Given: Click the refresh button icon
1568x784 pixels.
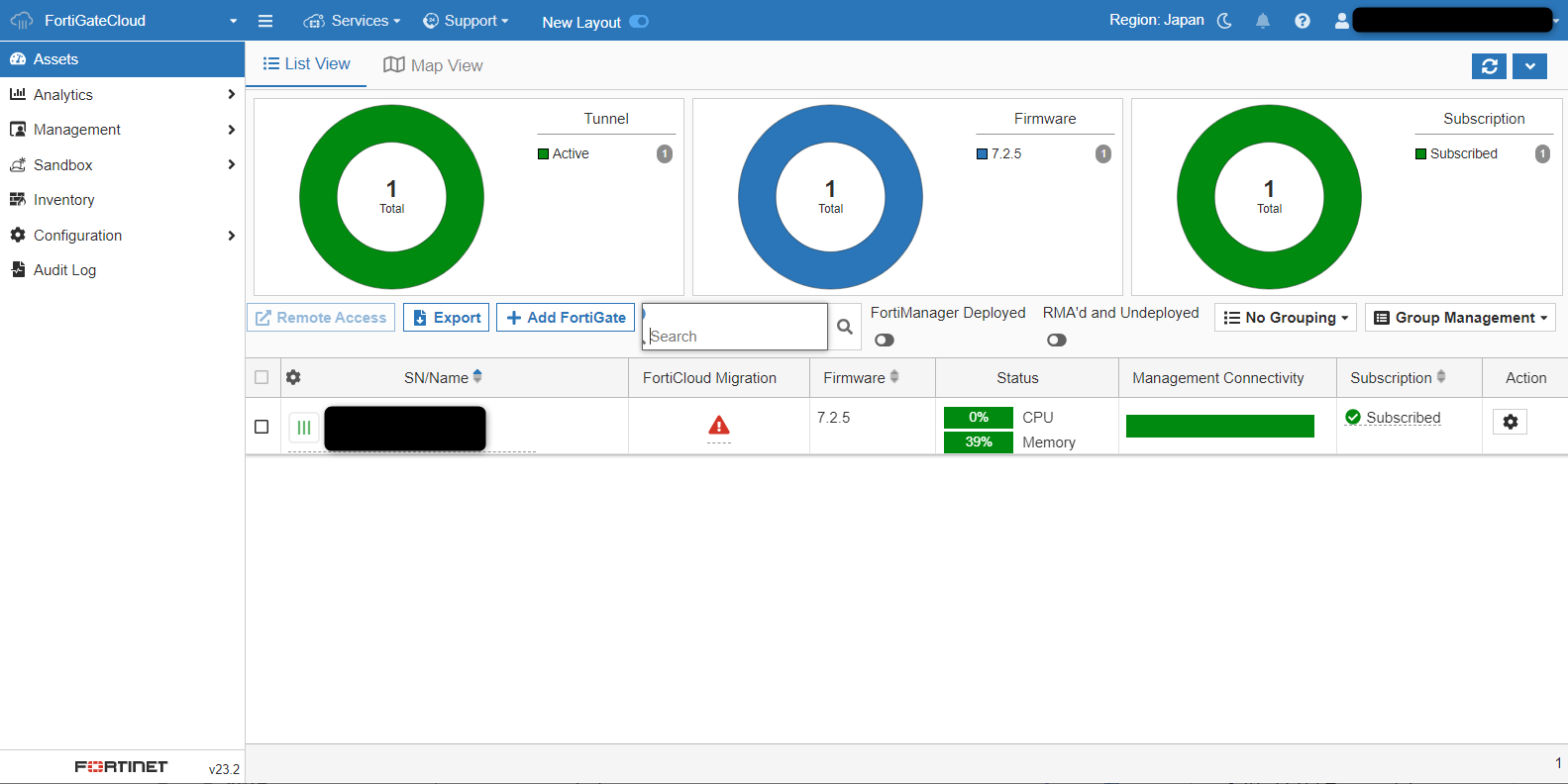Looking at the screenshot, I should 1489,66.
